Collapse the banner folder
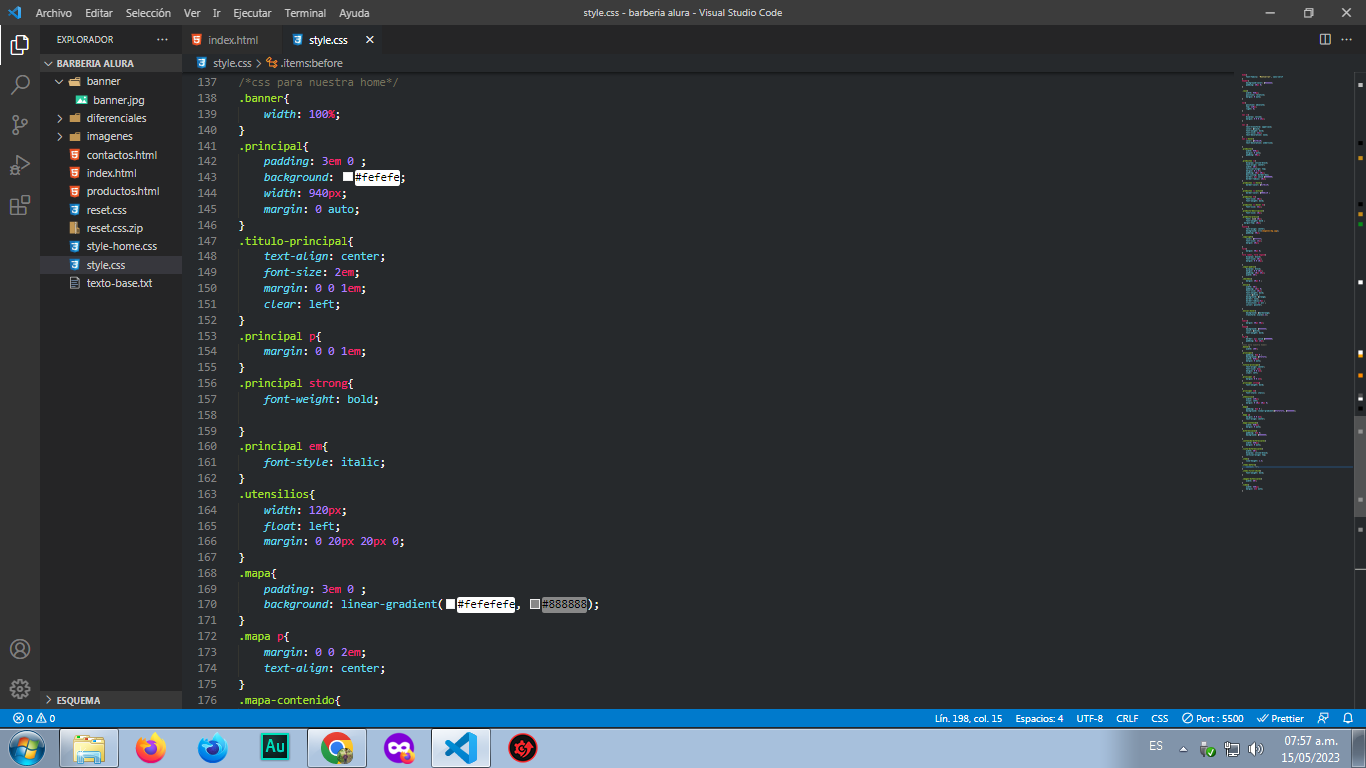This screenshot has height=768, width=1366. pyautogui.click(x=111, y=81)
